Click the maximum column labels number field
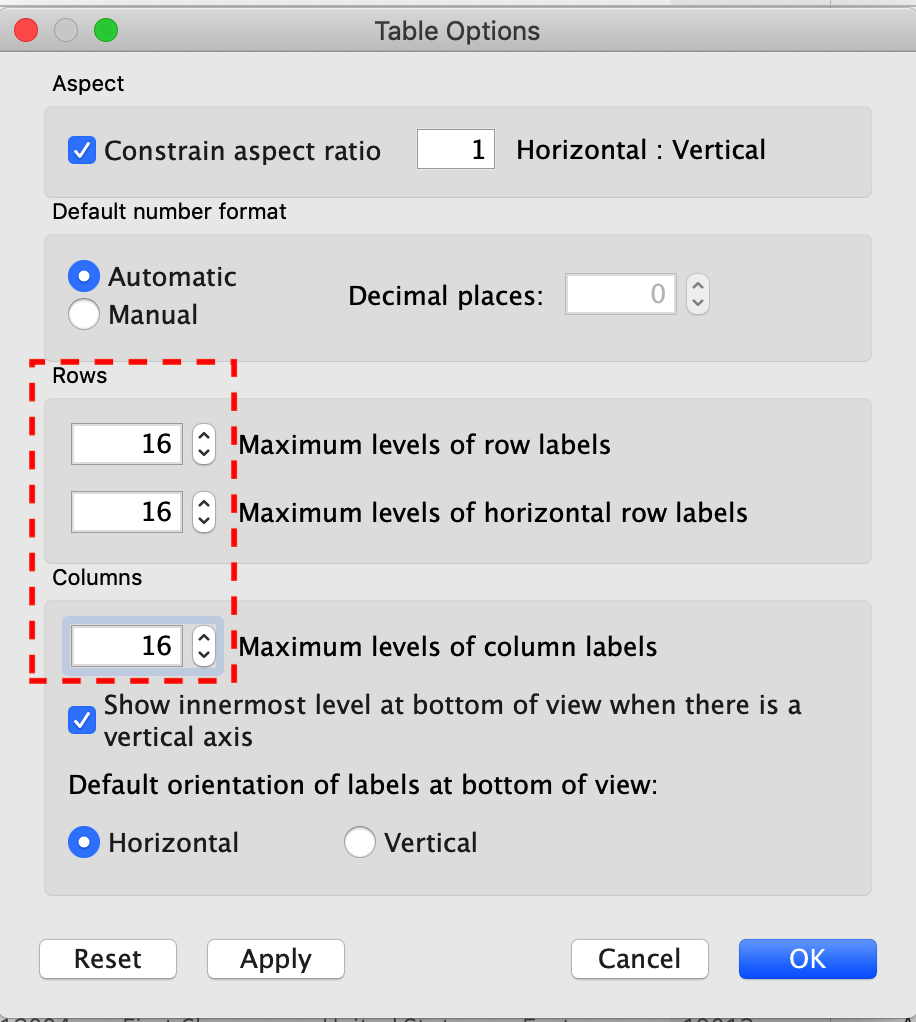The image size is (916, 1022). point(127,645)
